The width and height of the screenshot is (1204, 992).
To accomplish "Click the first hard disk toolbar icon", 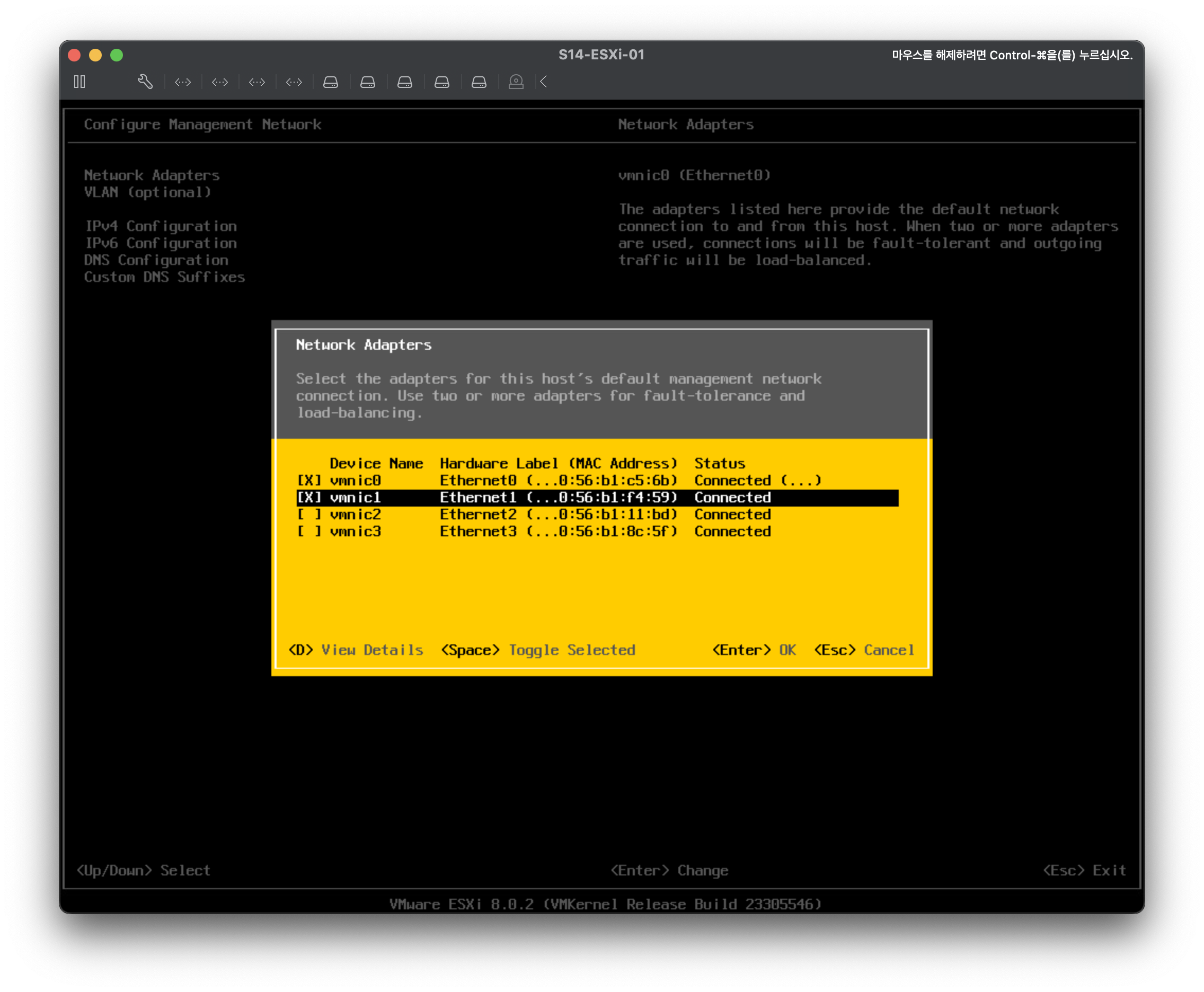I will [x=331, y=82].
